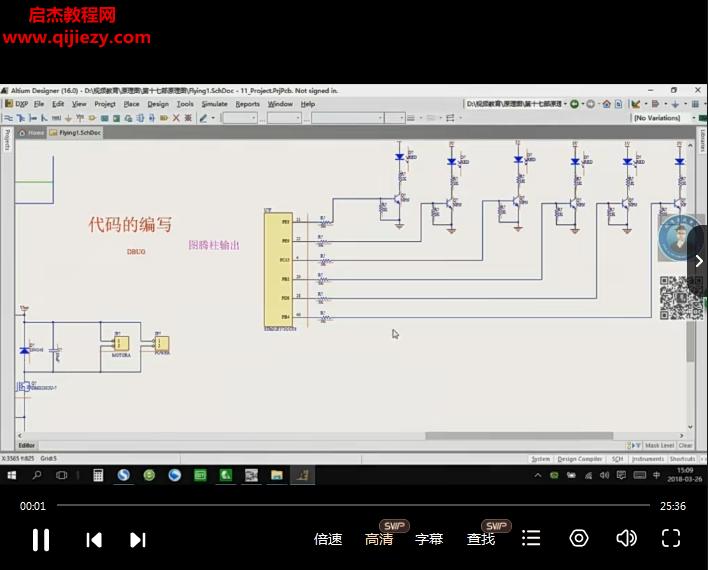The image size is (708, 570).
Task: Switch to the Home tab
Action: click(x=31, y=133)
